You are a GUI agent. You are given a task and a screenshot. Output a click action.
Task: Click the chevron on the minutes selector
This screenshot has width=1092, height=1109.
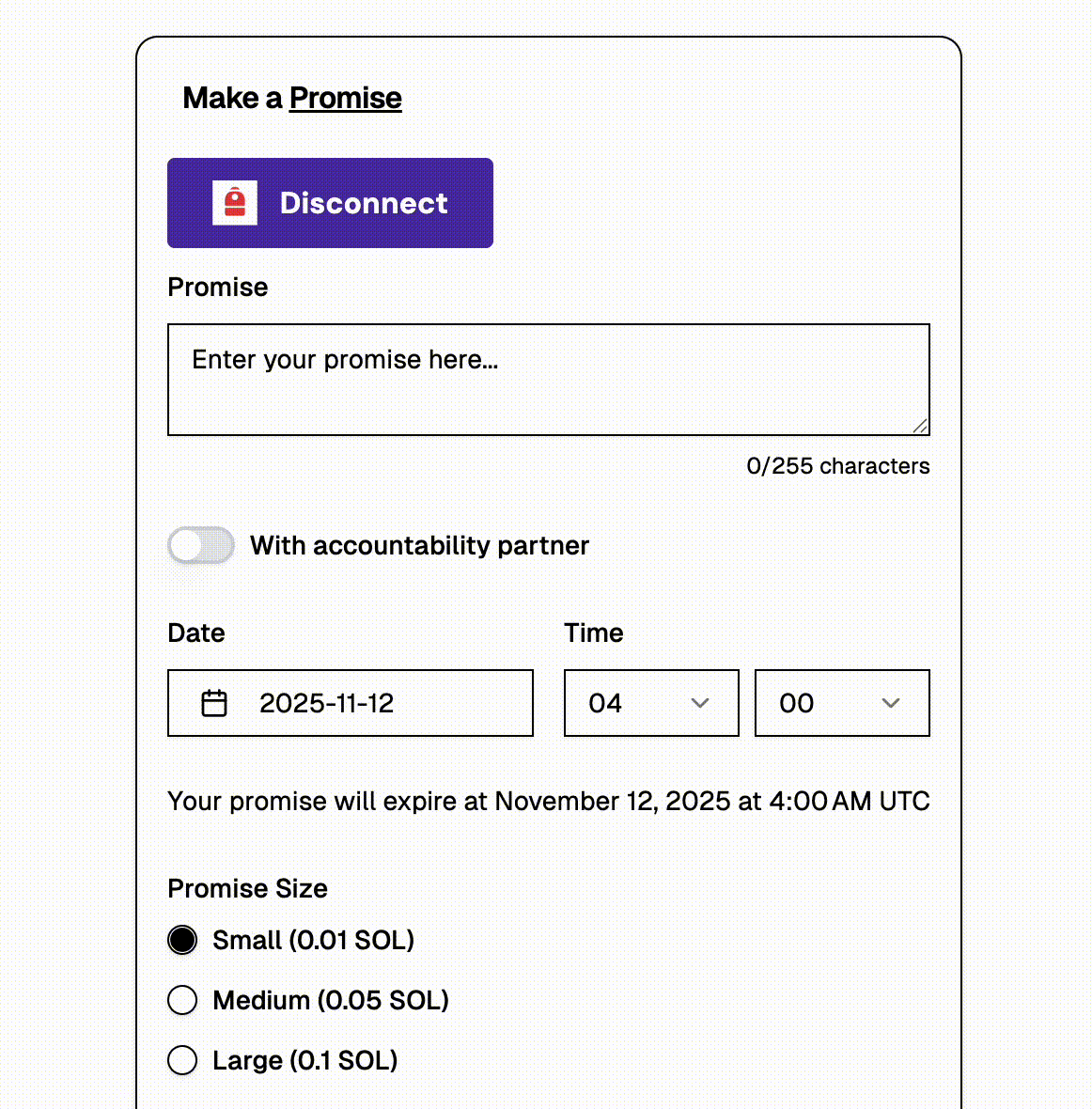(x=890, y=703)
